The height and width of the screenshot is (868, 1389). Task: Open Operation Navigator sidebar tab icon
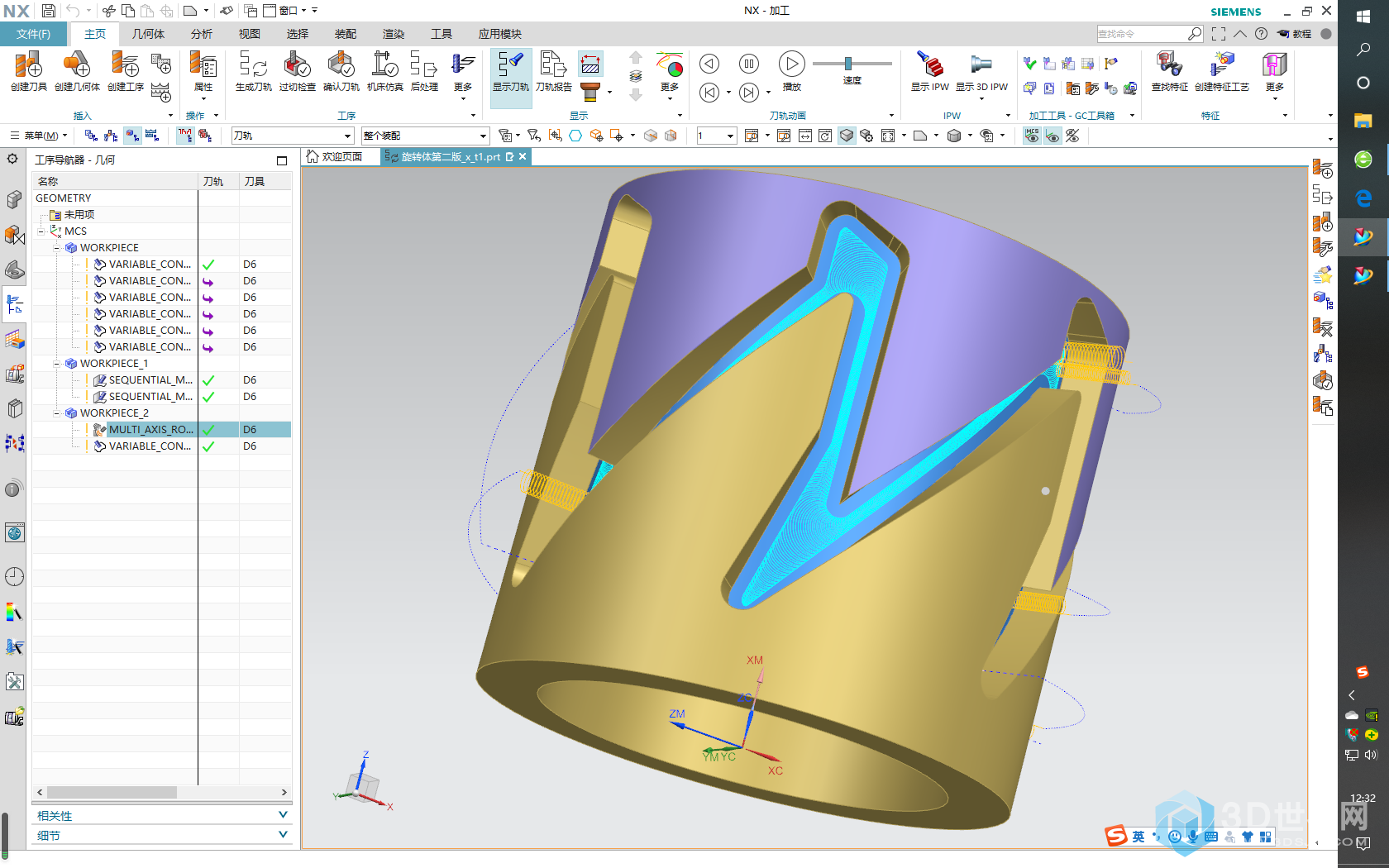pyautogui.click(x=14, y=305)
